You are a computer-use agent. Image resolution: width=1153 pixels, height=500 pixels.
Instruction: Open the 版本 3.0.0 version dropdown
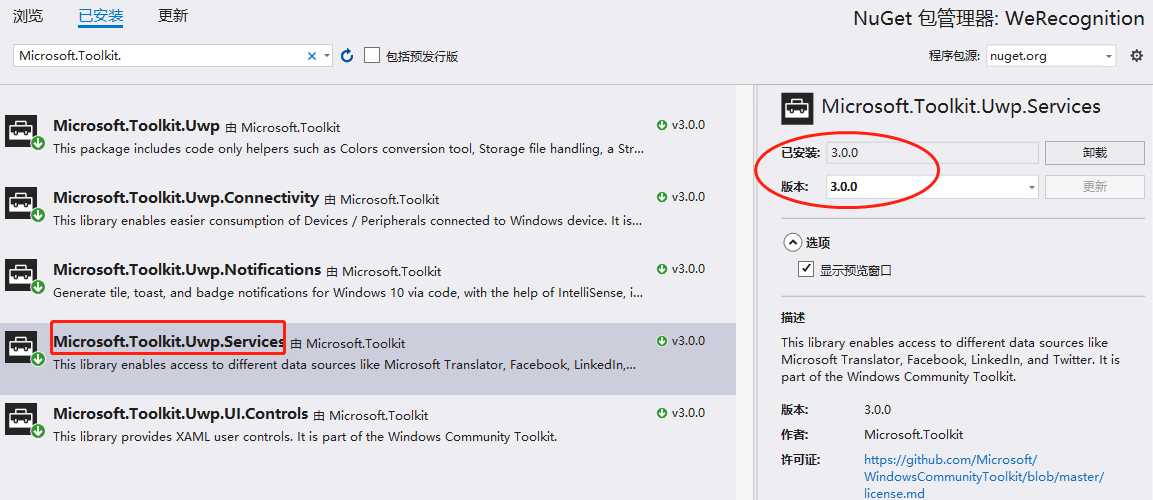point(932,187)
